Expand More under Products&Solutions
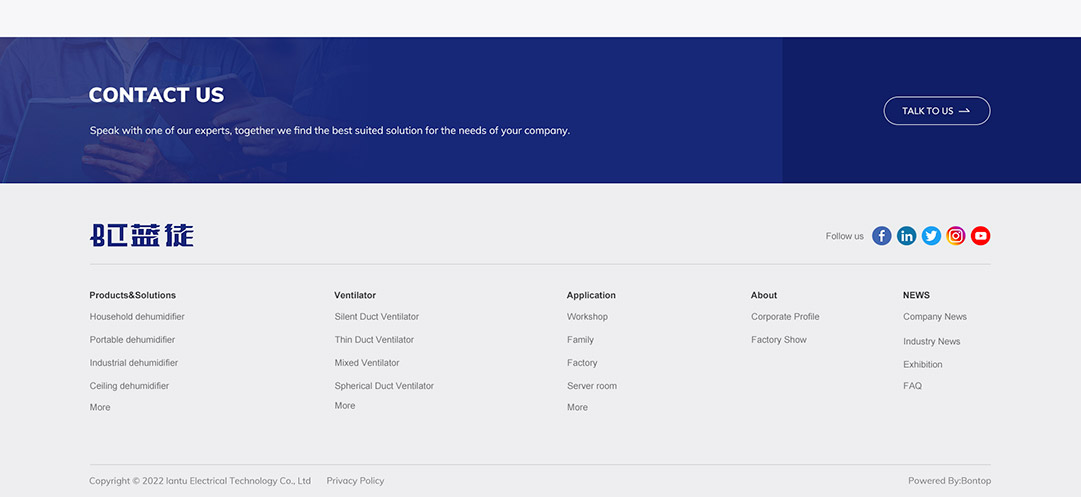The width and height of the screenshot is (1081, 497). coord(100,408)
